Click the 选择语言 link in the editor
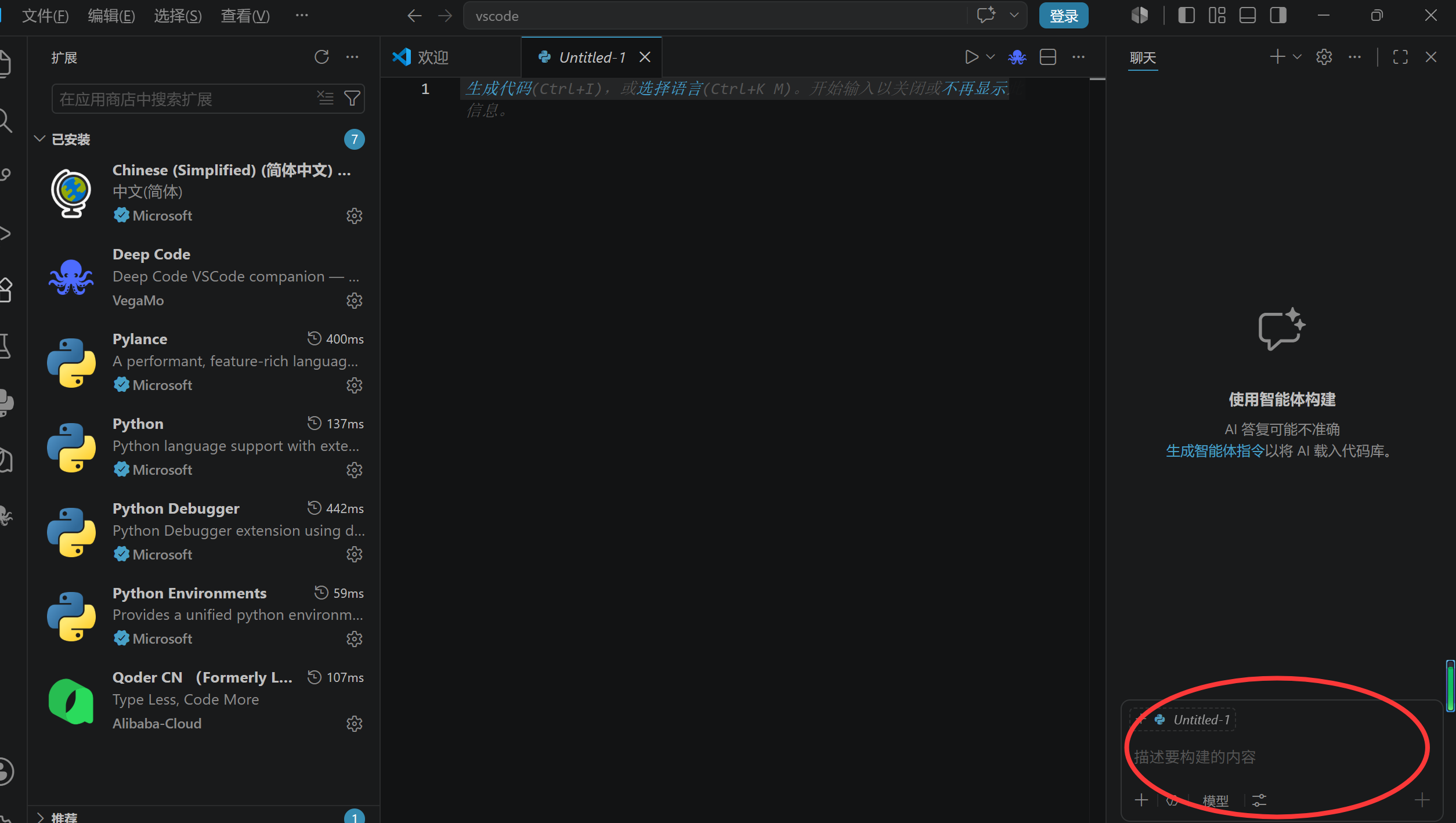This screenshot has width=1456, height=823. tap(670, 89)
